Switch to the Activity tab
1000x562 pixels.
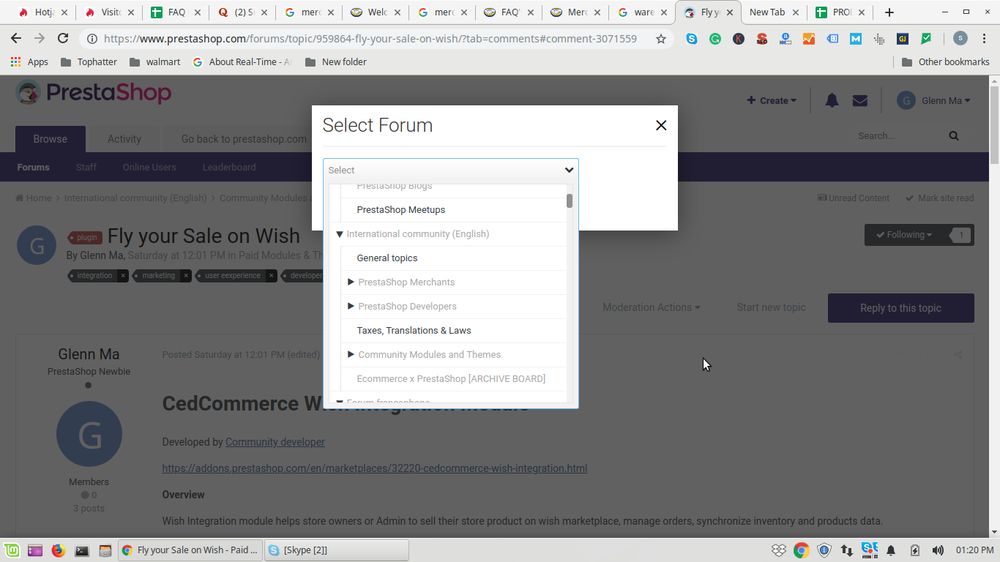[124, 139]
